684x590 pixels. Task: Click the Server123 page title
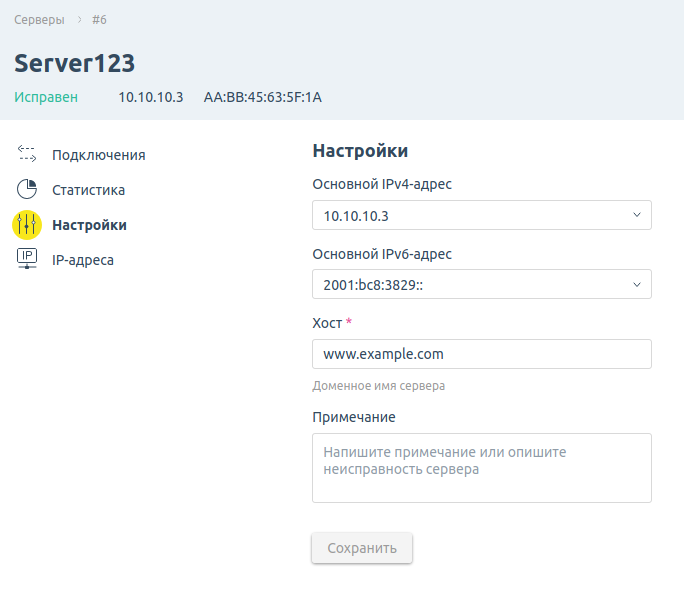coord(74,63)
